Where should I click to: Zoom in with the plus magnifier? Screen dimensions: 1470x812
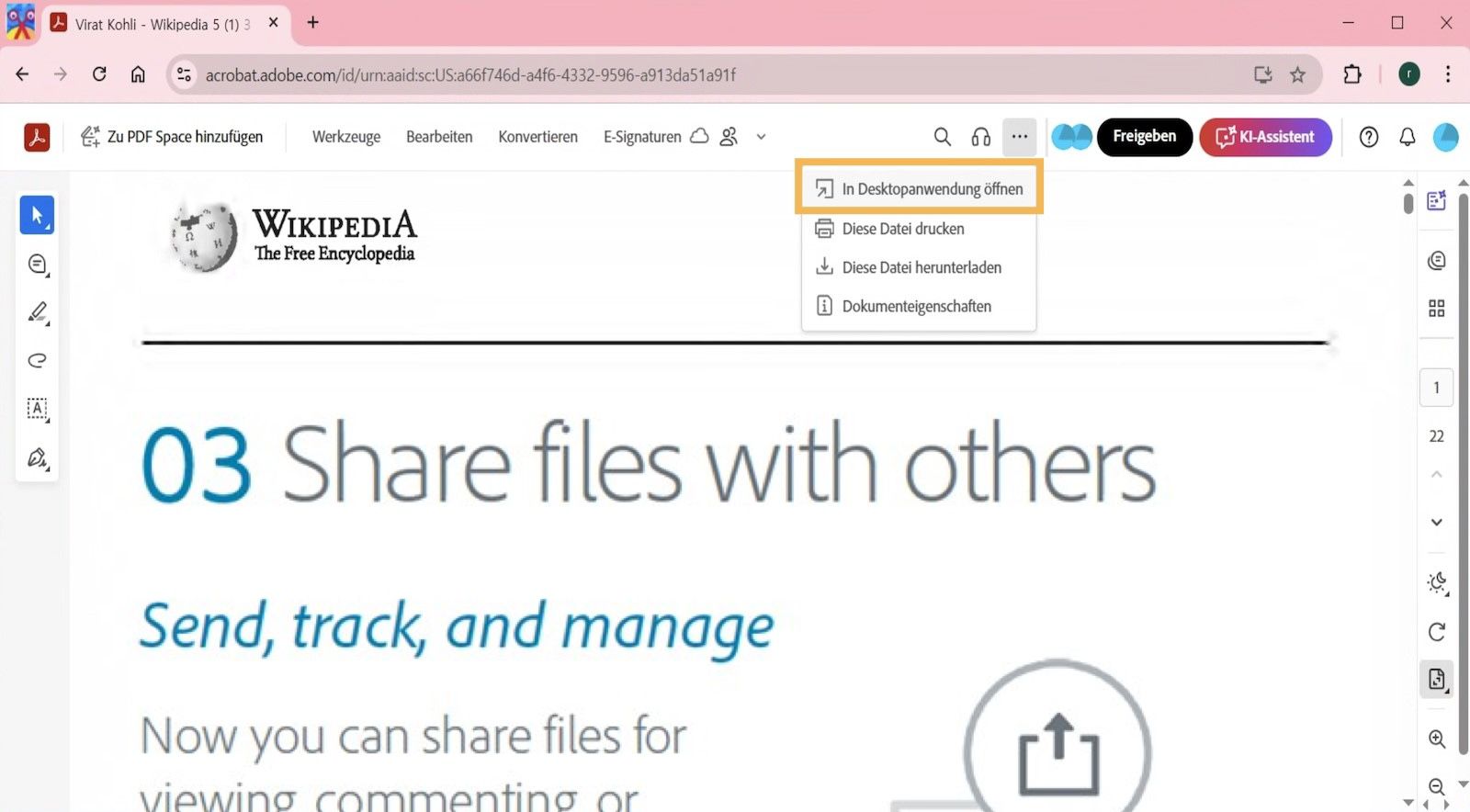(x=1438, y=739)
